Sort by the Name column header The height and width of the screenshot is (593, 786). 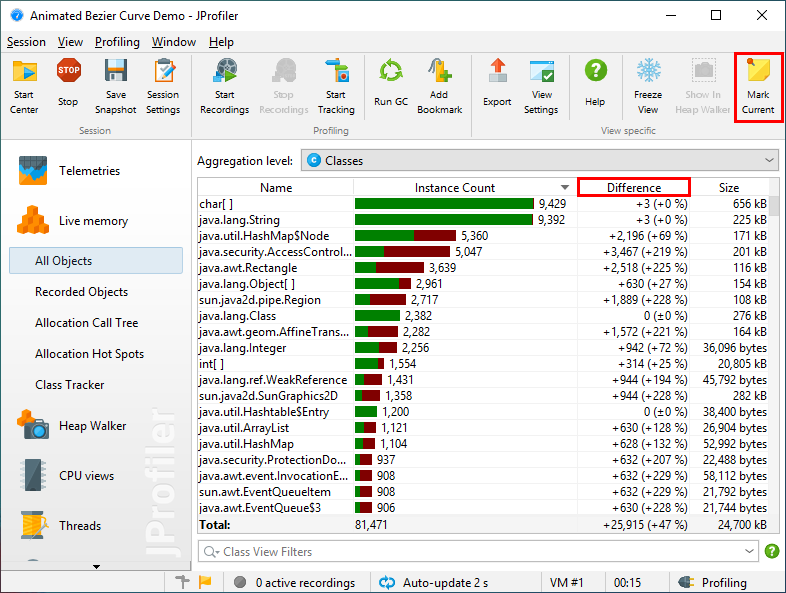click(x=276, y=187)
